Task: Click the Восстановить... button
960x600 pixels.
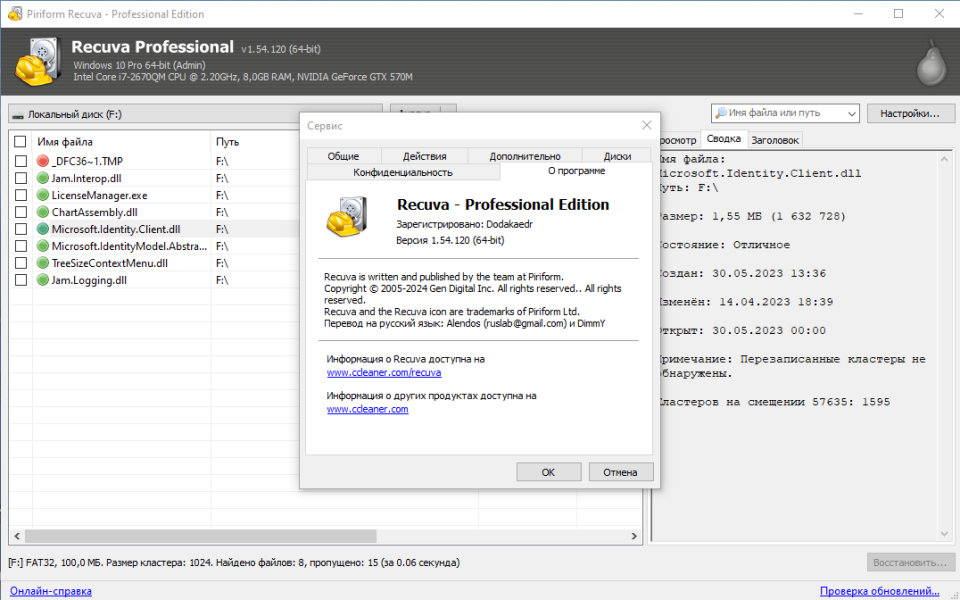Action: pos(910,562)
